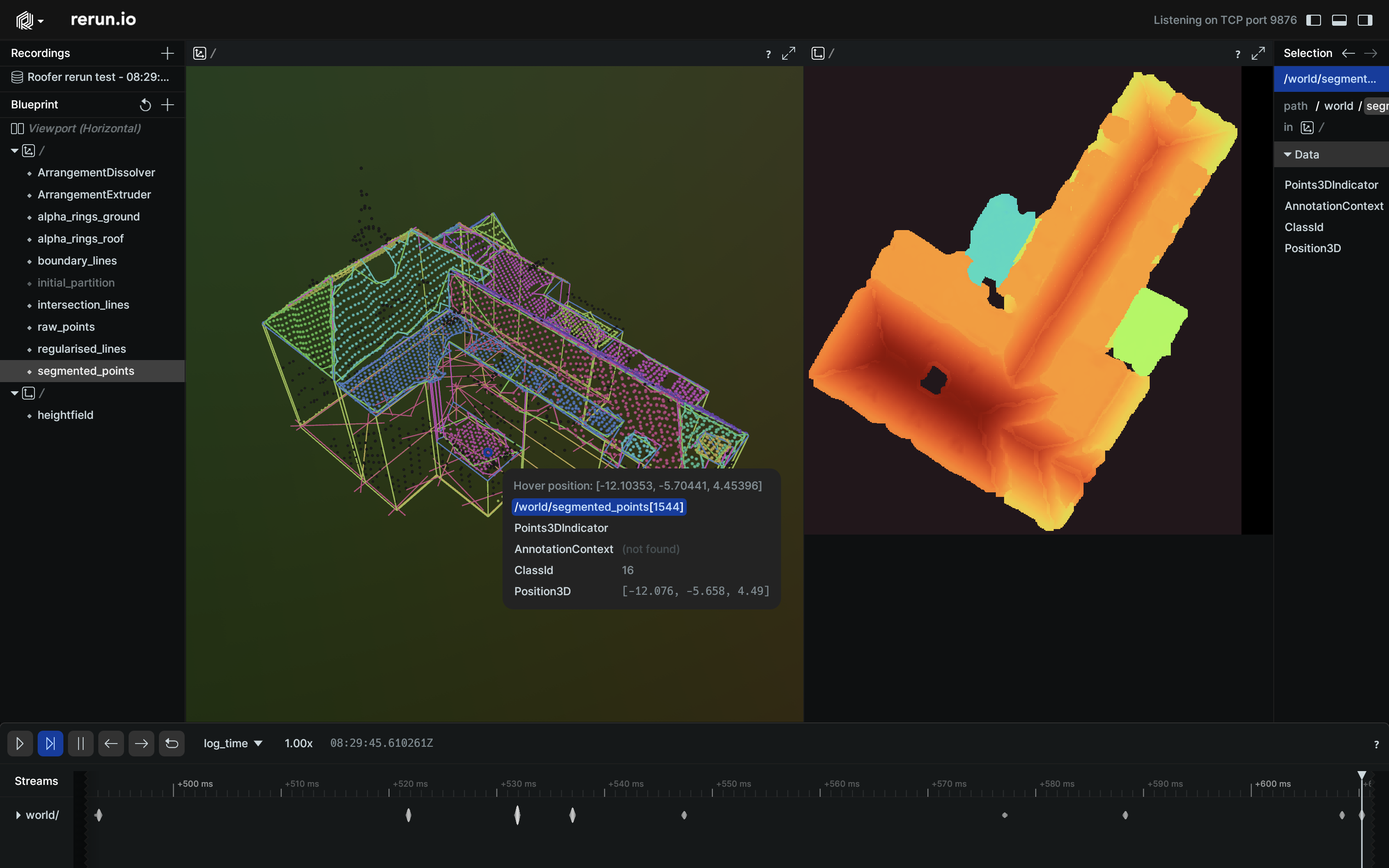Click the 1.00x playback speed control

tap(297, 742)
